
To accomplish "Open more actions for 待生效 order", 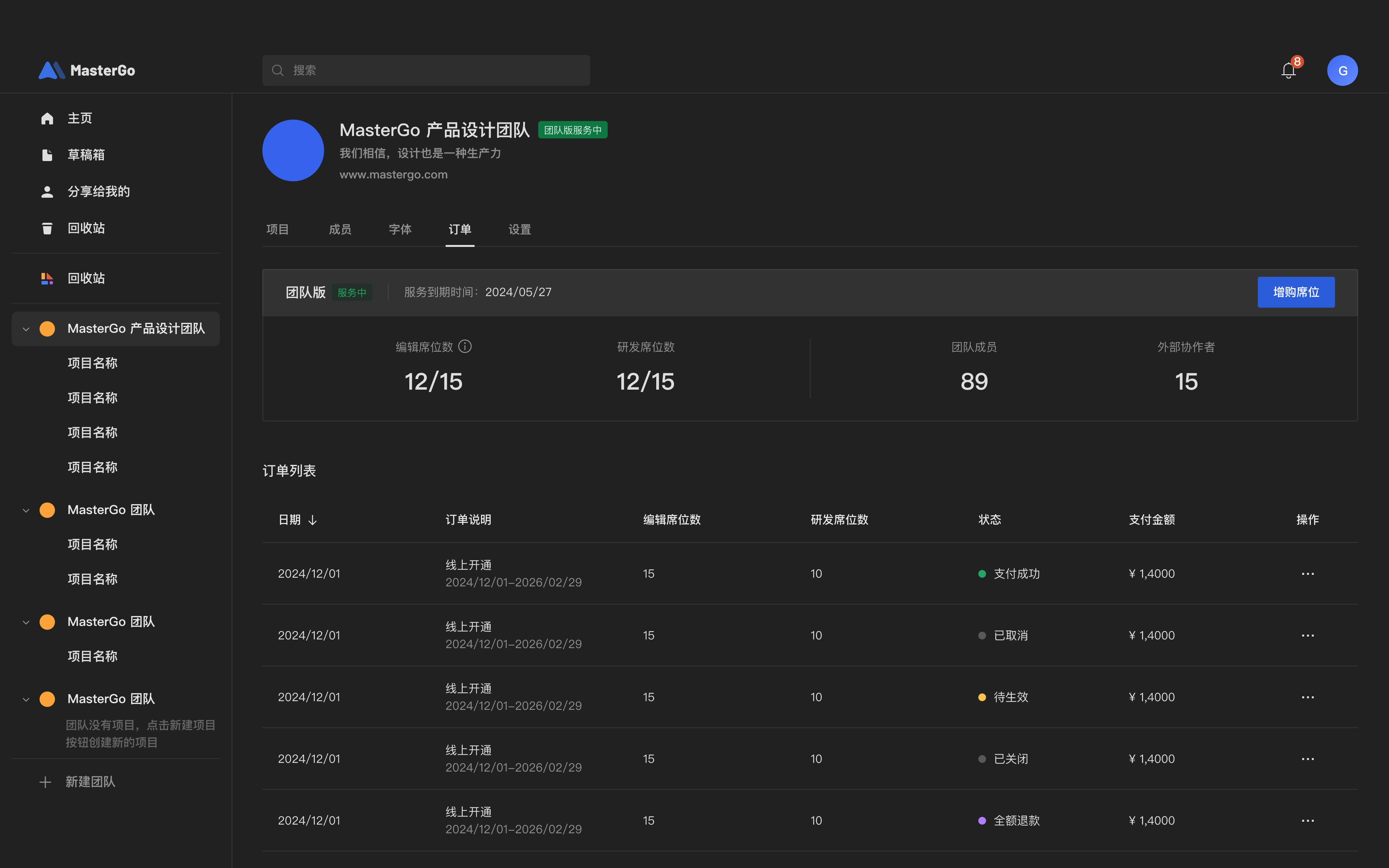I will click(x=1308, y=697).
